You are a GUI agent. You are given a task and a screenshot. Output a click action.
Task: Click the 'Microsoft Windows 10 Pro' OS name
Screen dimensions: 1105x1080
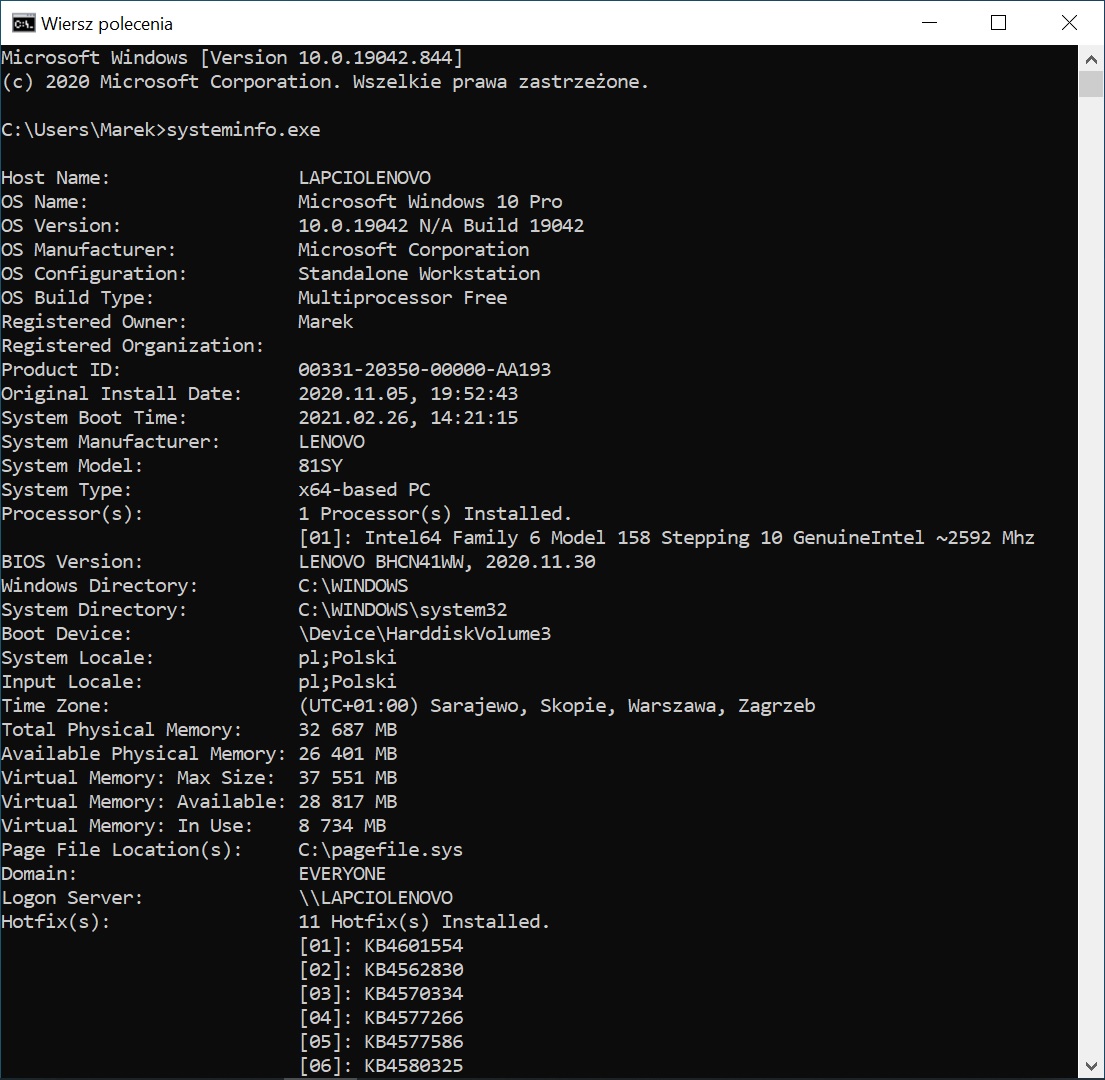430,202
